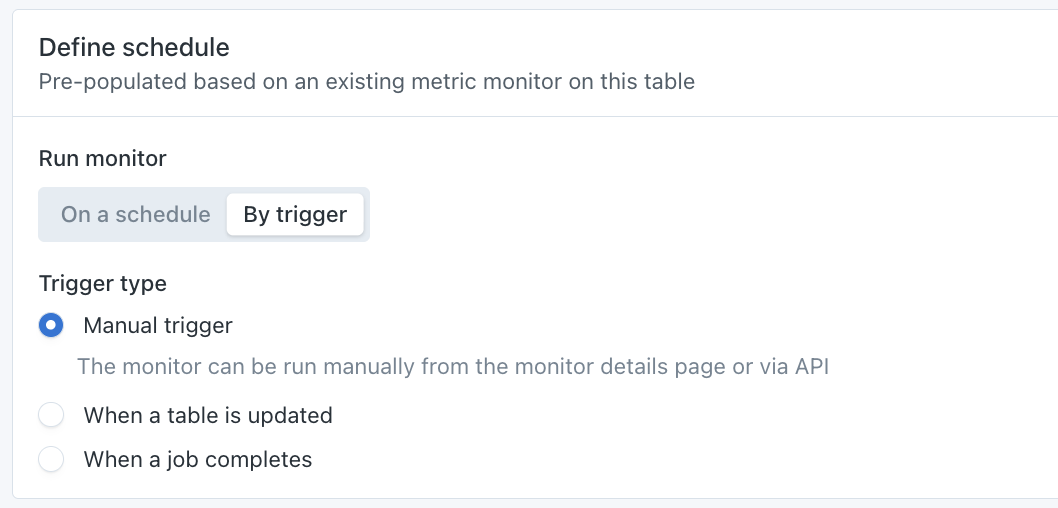
Task: Select the Manual trigger radio button
Action: (51, 325)
